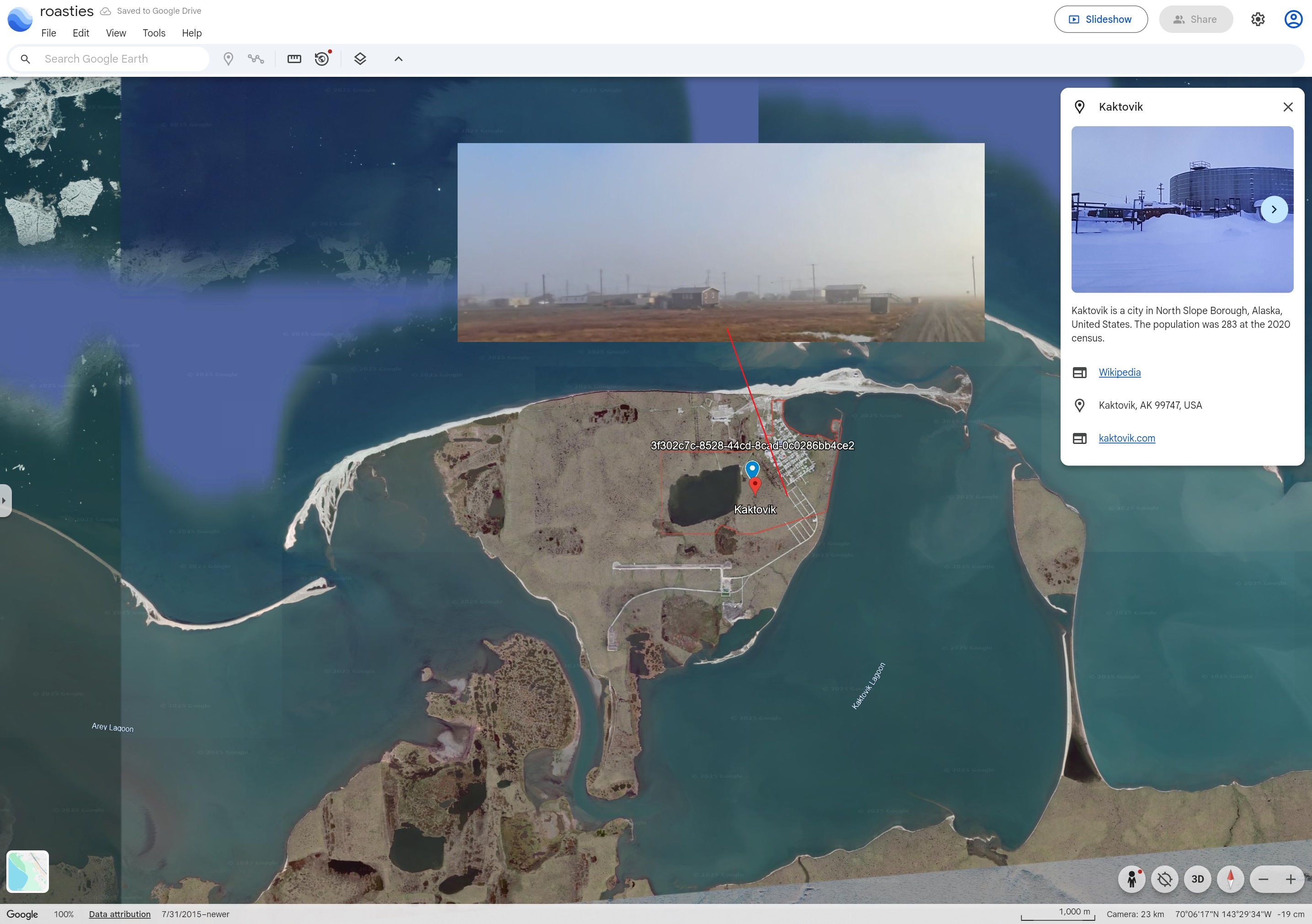Click the 7/31/2015–newer imagery date

tap(196, 914)
